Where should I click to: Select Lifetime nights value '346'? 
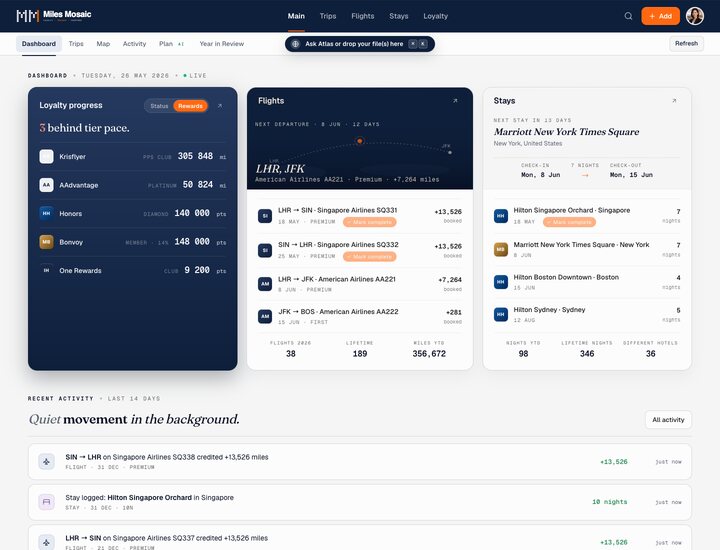[x=587, y=354]
